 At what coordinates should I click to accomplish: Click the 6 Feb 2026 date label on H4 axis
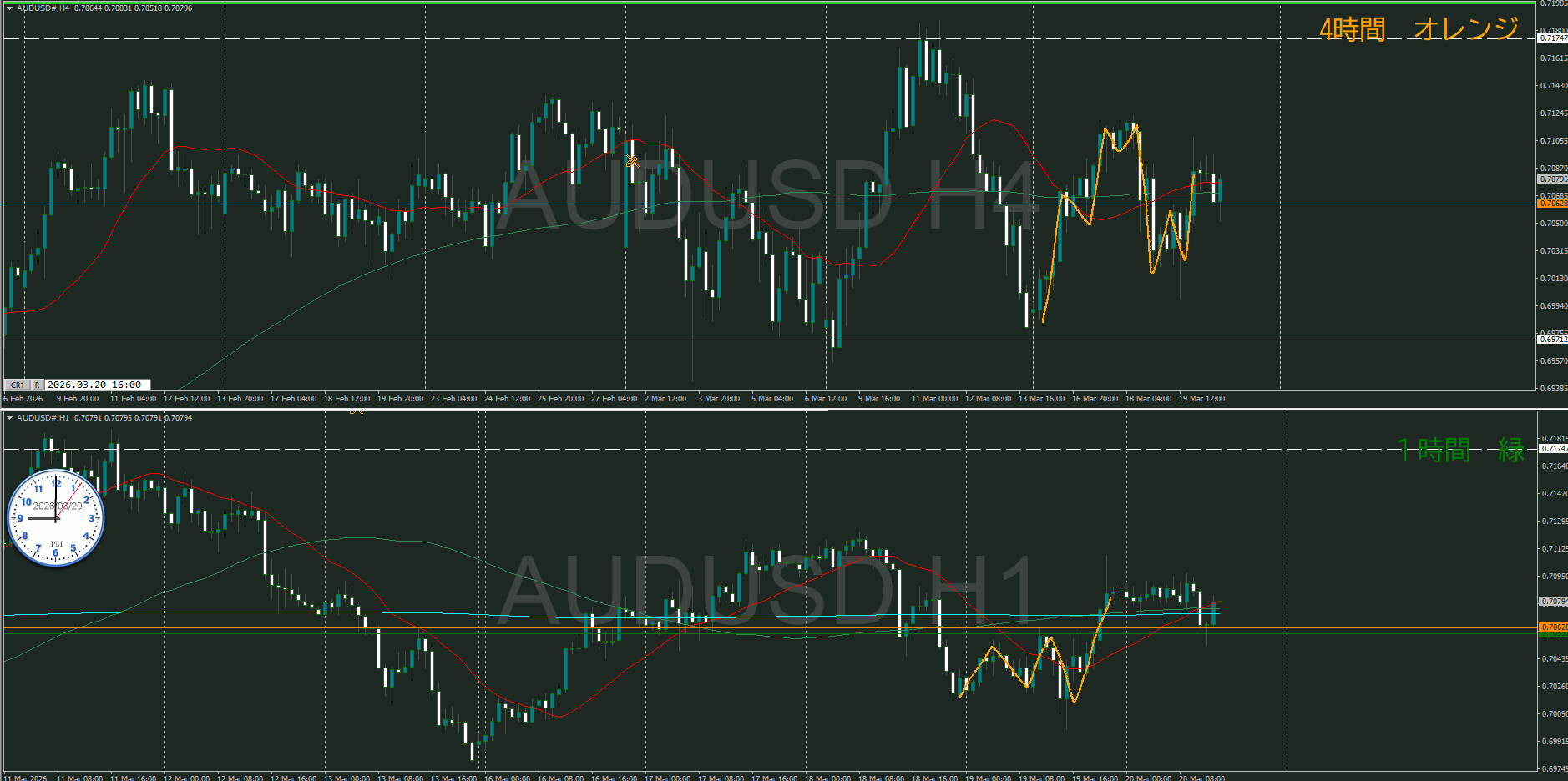pyautogui.click(x=23, y=399)
